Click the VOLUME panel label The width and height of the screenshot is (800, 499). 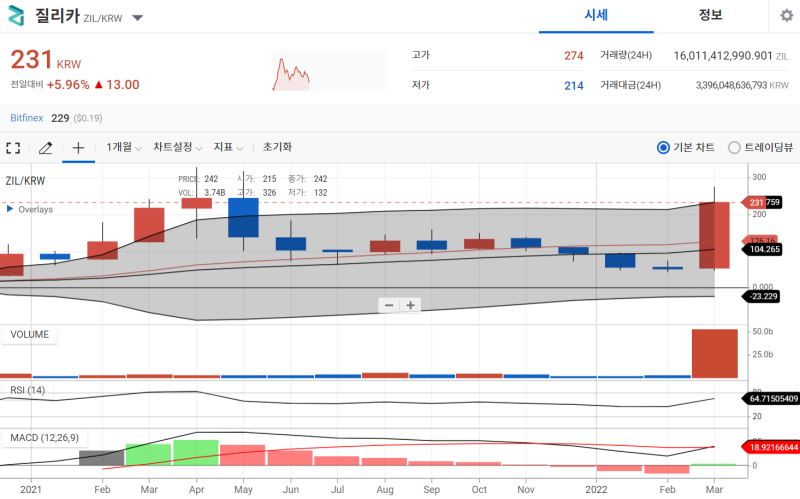tap(30, 335)
